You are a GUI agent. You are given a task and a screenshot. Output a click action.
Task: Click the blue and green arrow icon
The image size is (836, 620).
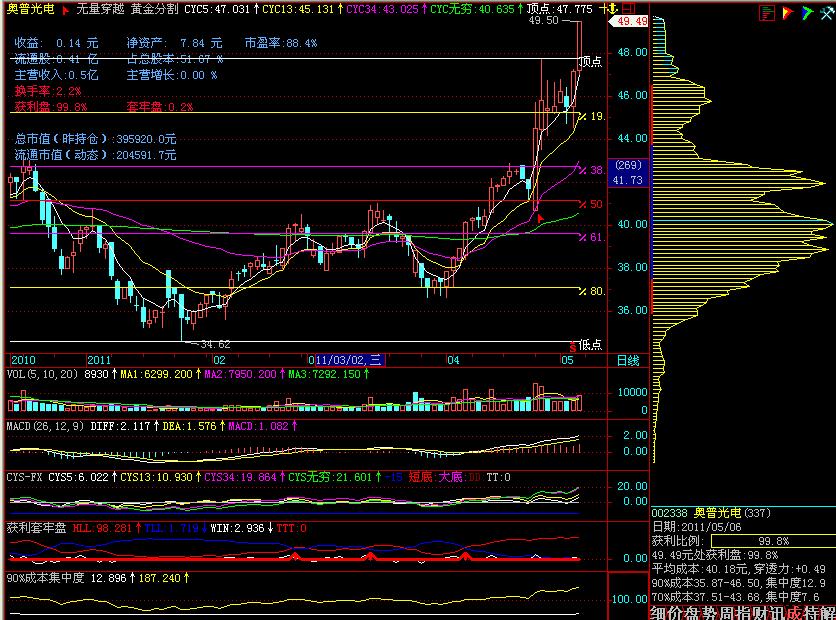click(x=807, y=13)
